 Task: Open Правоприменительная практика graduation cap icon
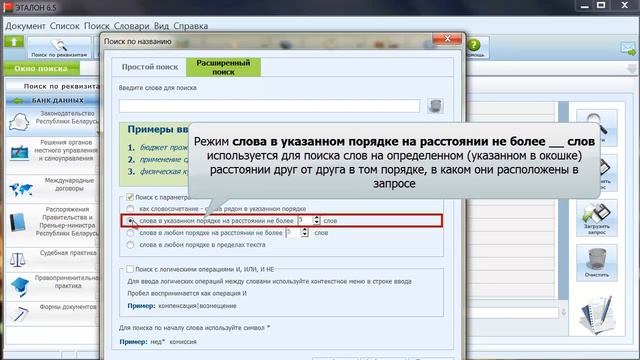(20, 286)
